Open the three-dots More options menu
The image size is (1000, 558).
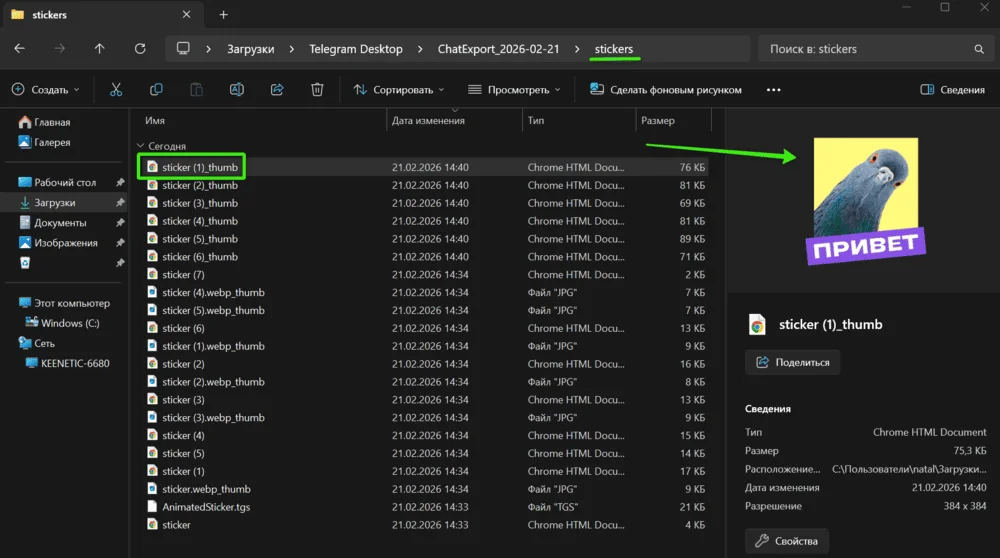773,90
